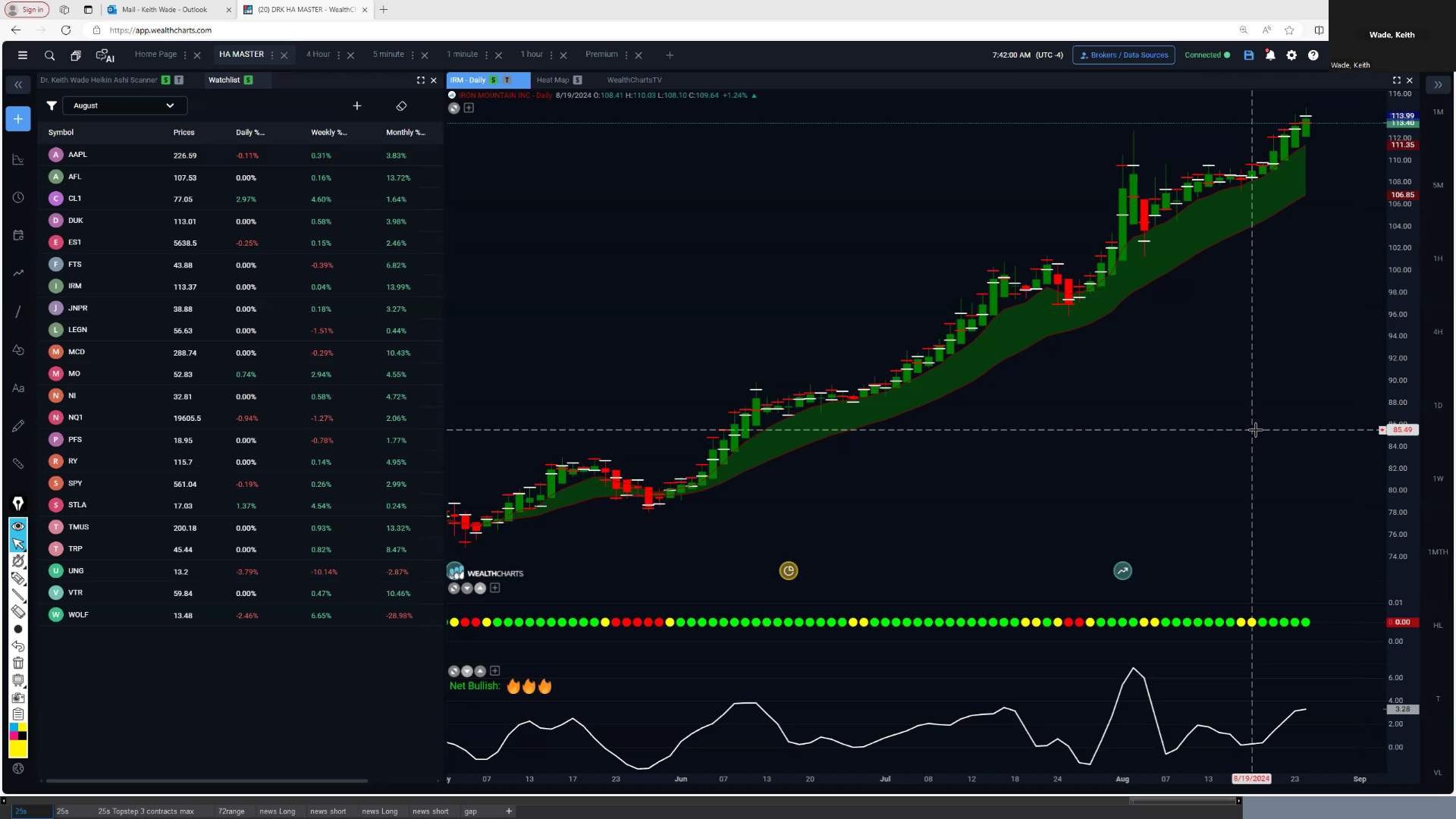The image size is (1456, 819).
Task: Select the price tag label tool
Action: pyautogui.click(x=18, y=579)
